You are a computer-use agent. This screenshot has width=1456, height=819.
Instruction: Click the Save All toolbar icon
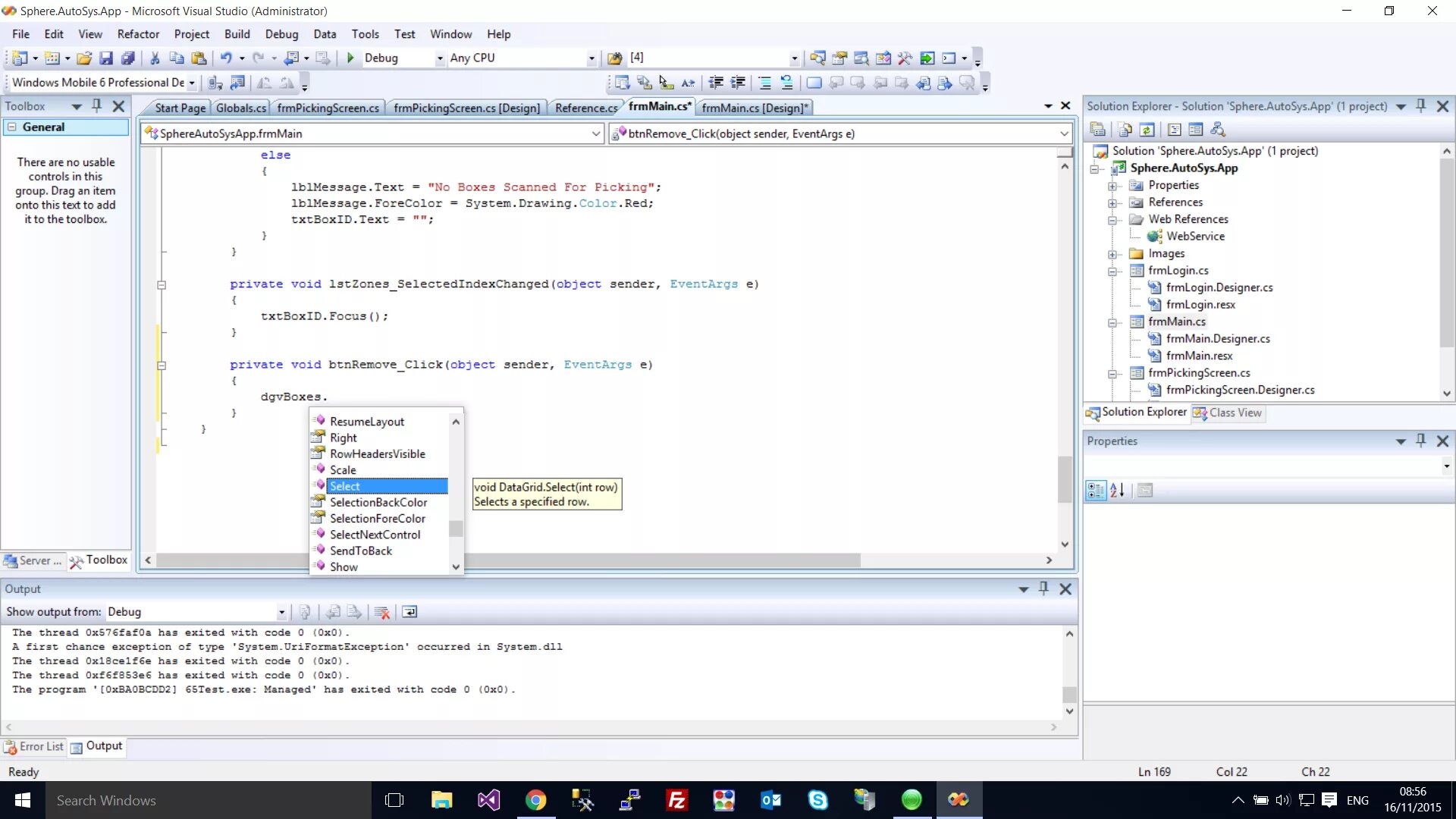coord(128,58)
